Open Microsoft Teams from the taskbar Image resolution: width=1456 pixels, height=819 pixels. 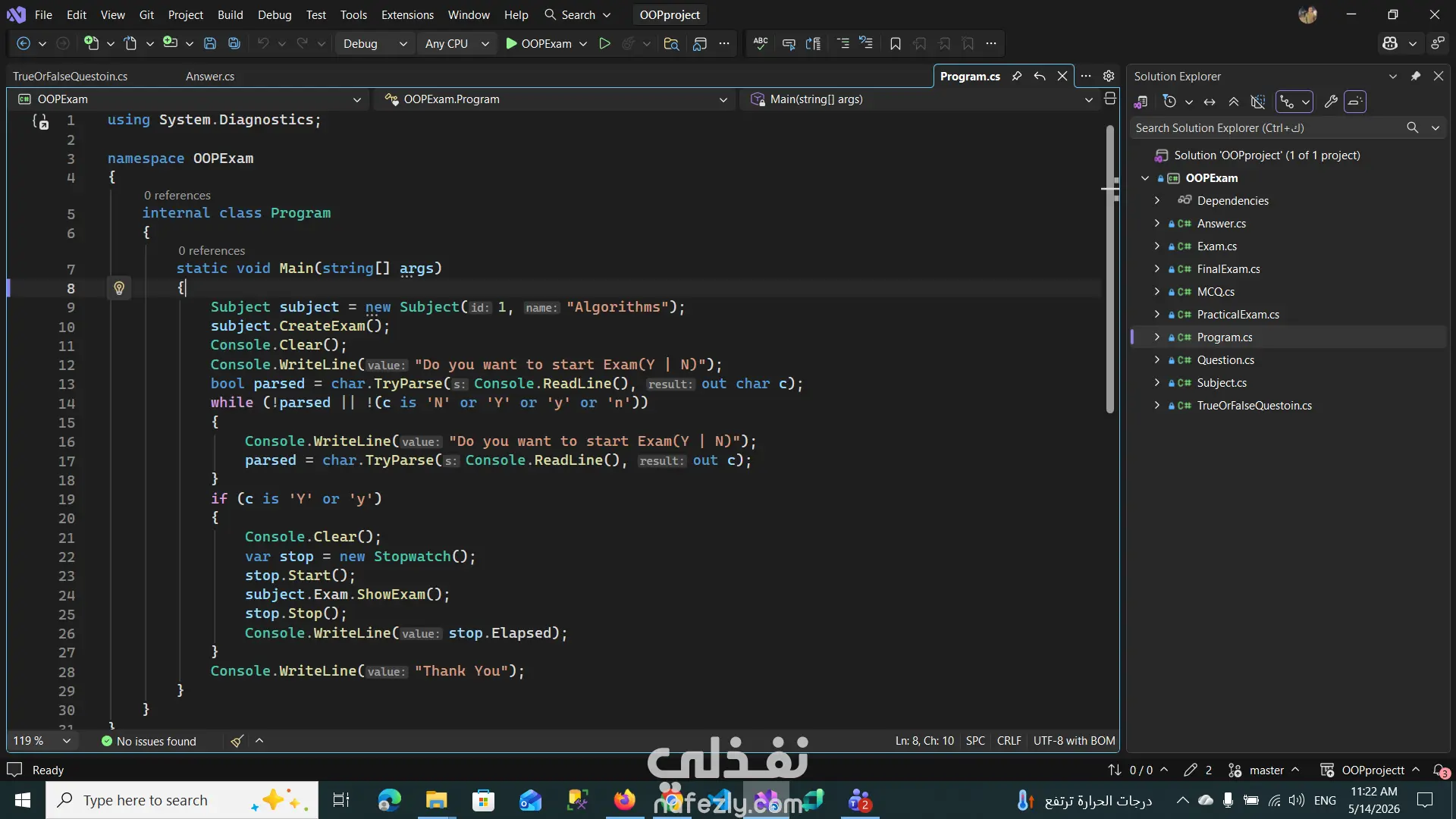[859, 800]
